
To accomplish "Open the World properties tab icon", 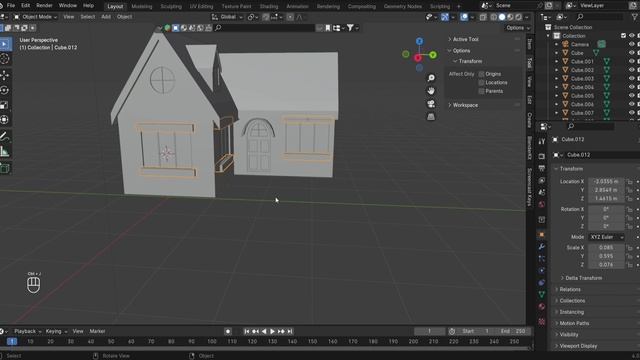I will [x=542, y=204].
